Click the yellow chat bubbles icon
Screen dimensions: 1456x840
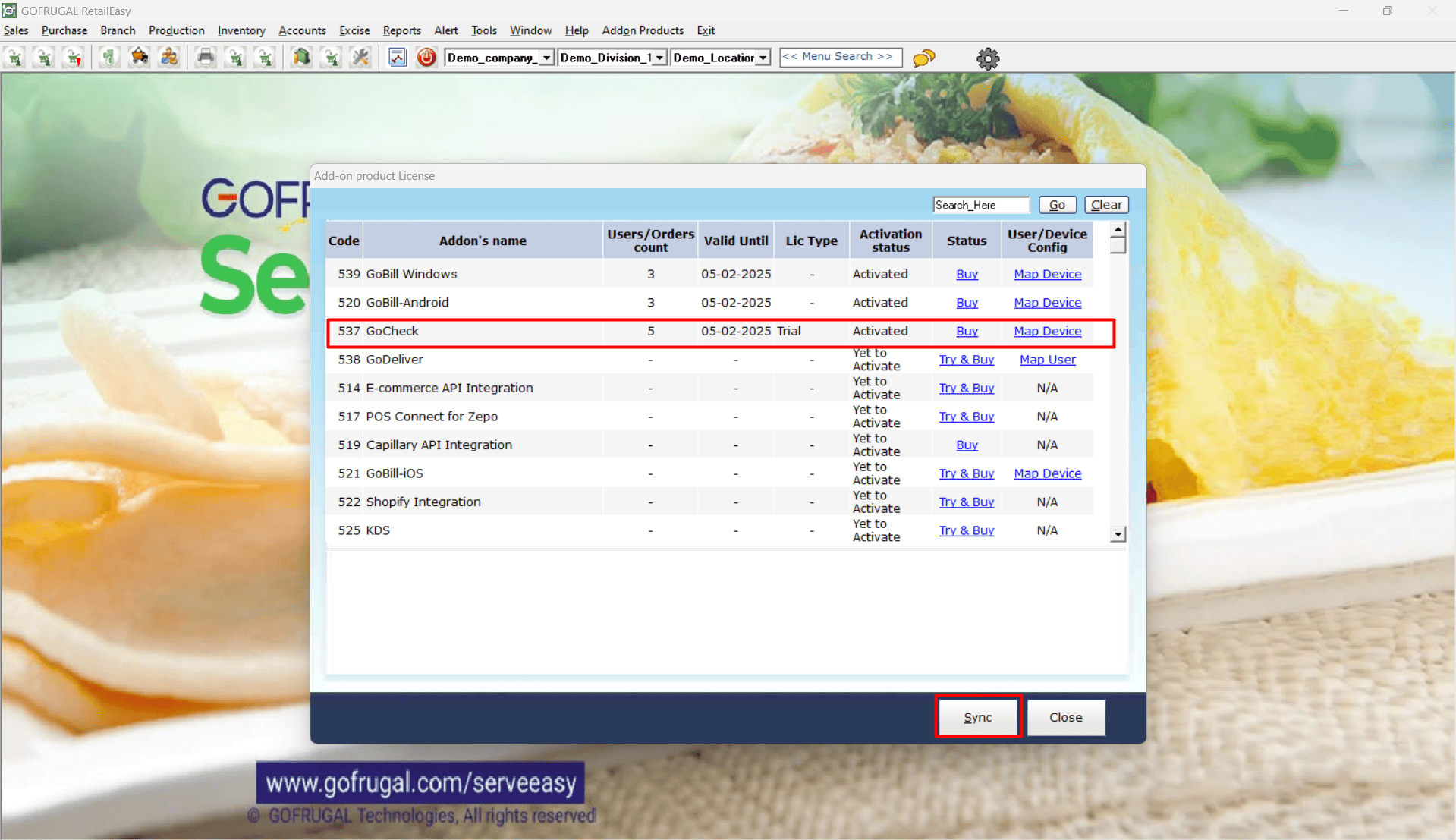[923, 58]
